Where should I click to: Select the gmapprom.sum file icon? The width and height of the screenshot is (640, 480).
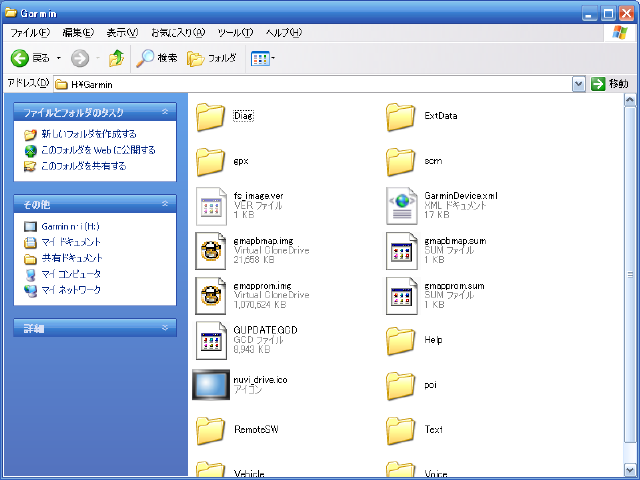point(402,296)
